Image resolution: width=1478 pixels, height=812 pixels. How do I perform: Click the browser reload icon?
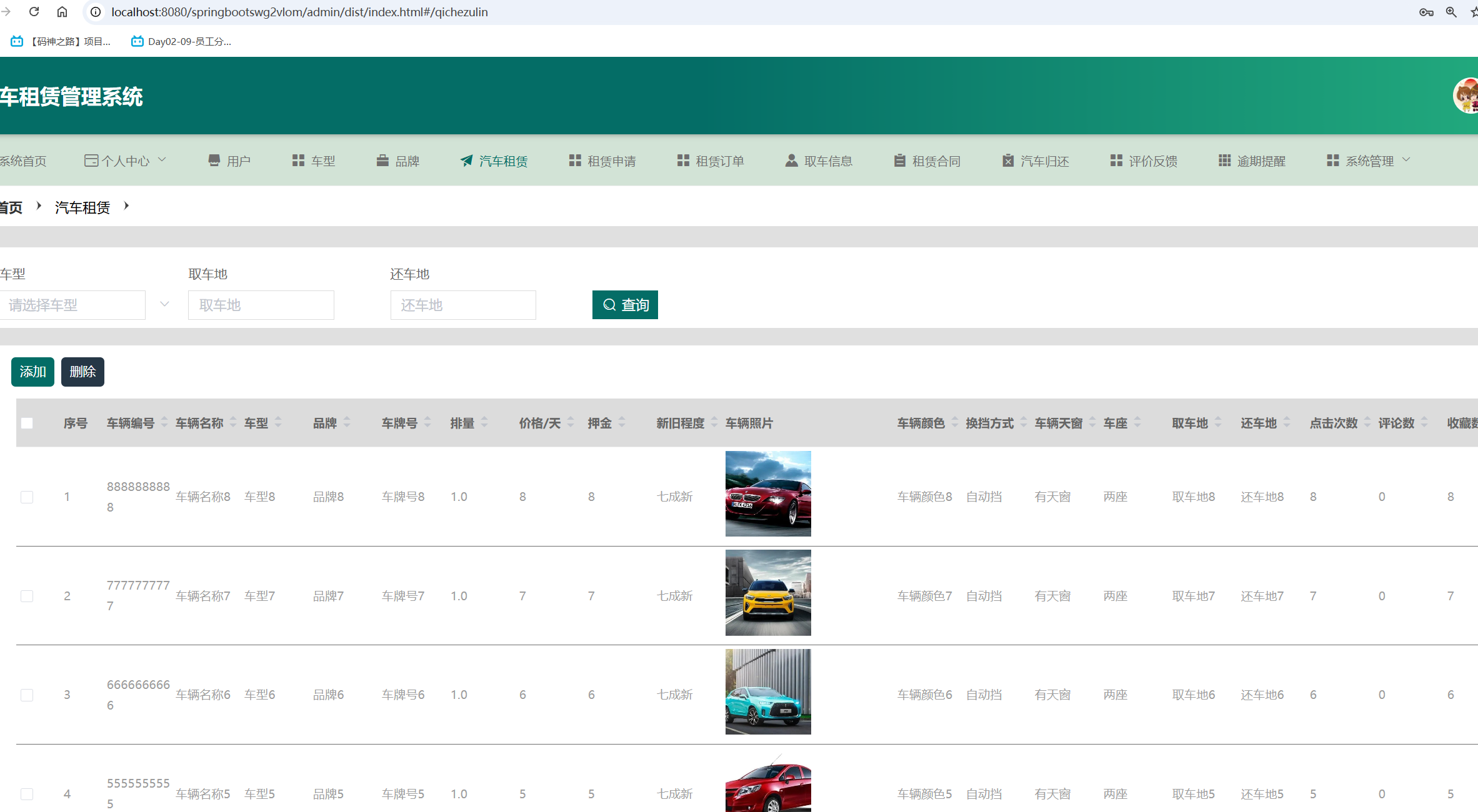(34, 12)
